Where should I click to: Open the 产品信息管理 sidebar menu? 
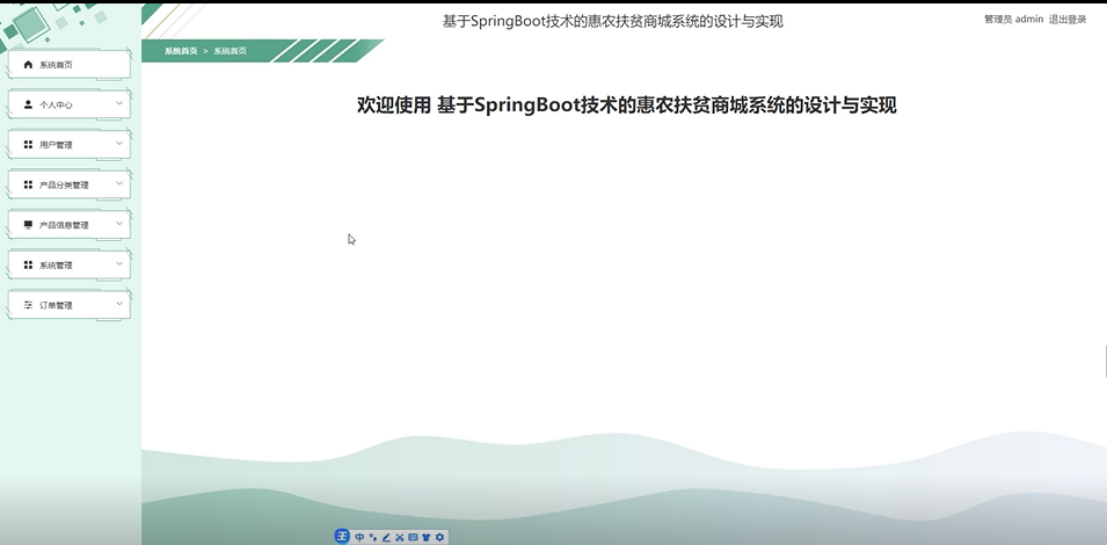tap(69, 225)
